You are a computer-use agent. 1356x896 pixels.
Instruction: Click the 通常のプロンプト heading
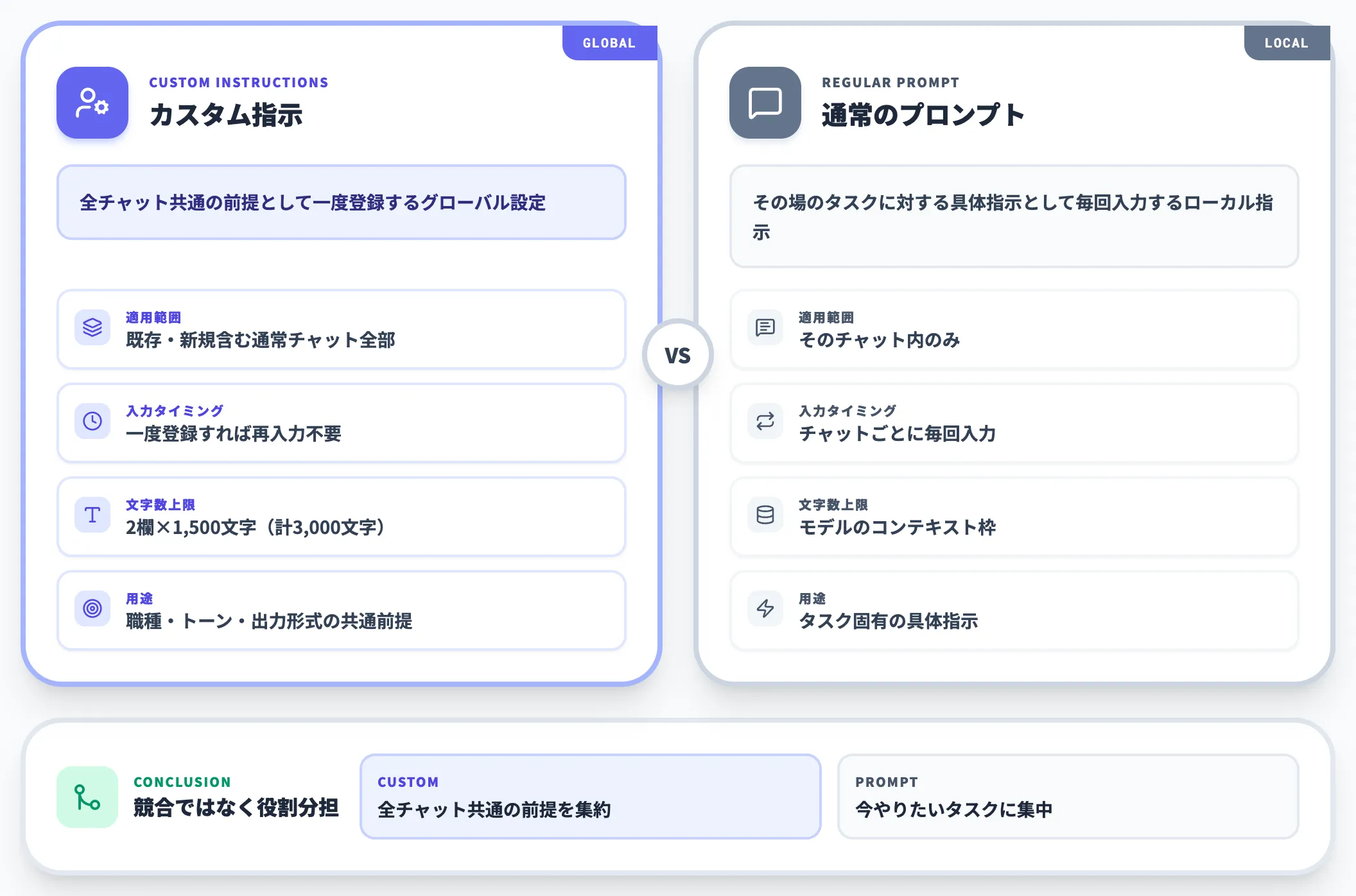click(x=923, y=116)
